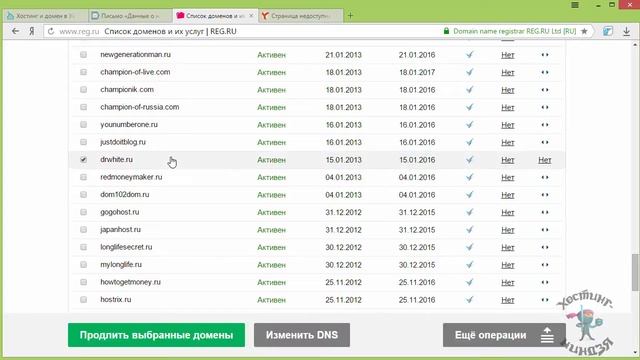Open dots menu for dom102dom.ru
Image resolution: width=640 pixels, height=360 pixels.
545,195
